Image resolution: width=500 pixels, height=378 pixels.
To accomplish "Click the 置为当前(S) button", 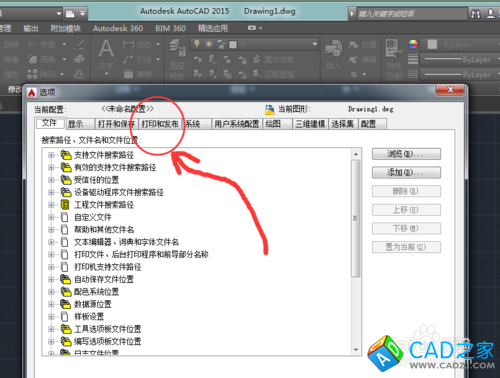I will click(x=406, y=247).
